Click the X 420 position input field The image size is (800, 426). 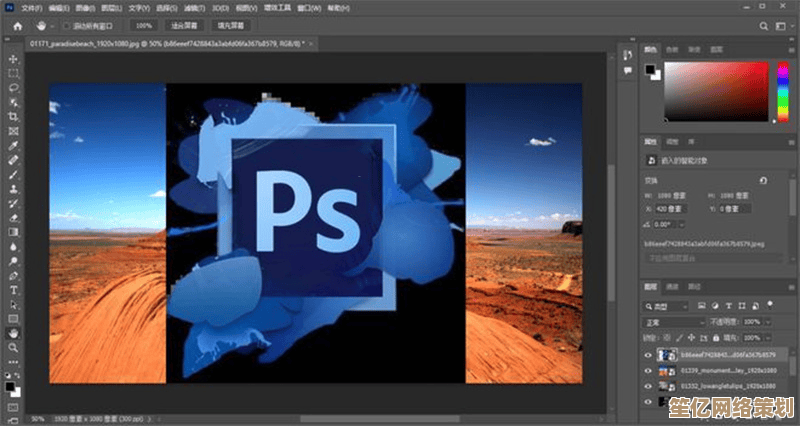click(671, 209)
